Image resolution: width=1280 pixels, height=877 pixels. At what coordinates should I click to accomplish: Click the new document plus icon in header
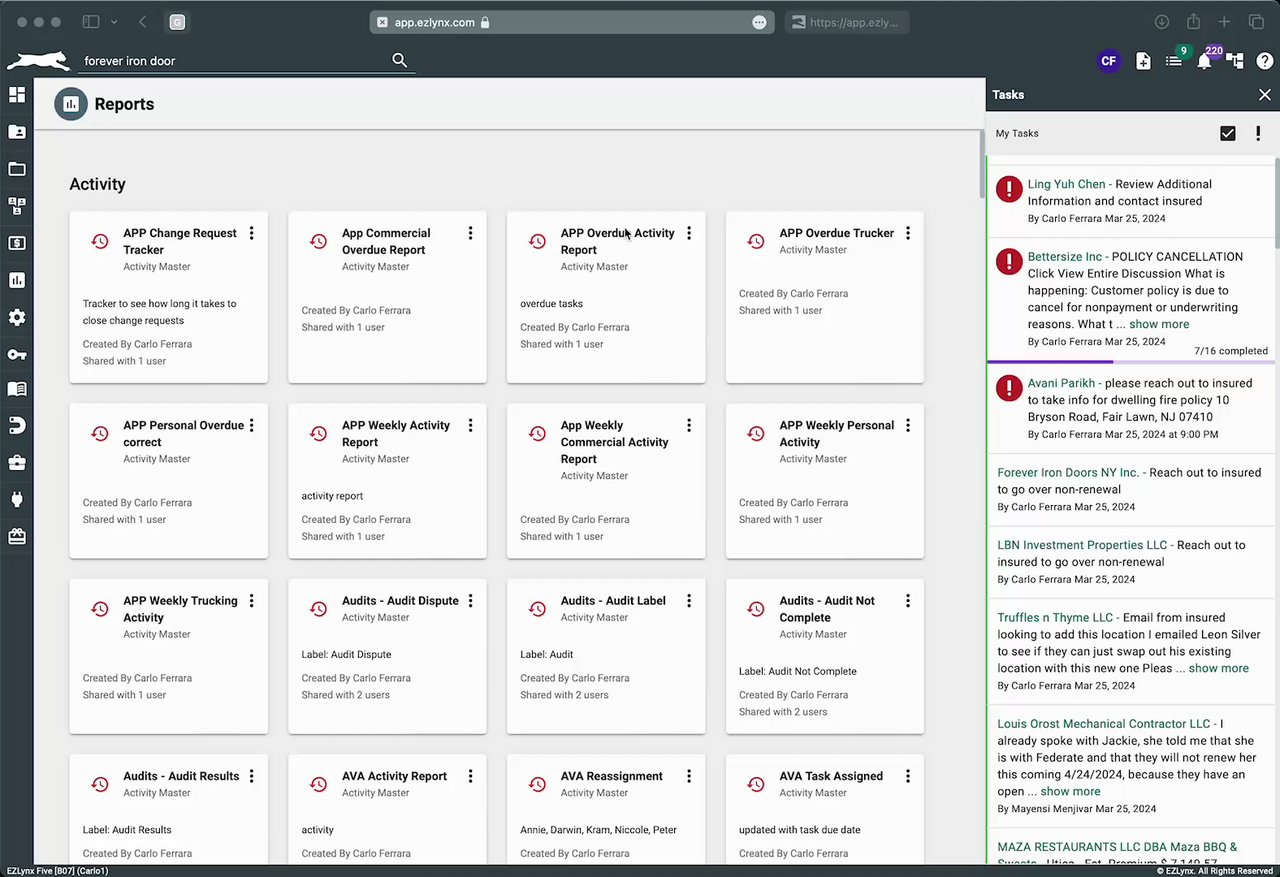1143,61
